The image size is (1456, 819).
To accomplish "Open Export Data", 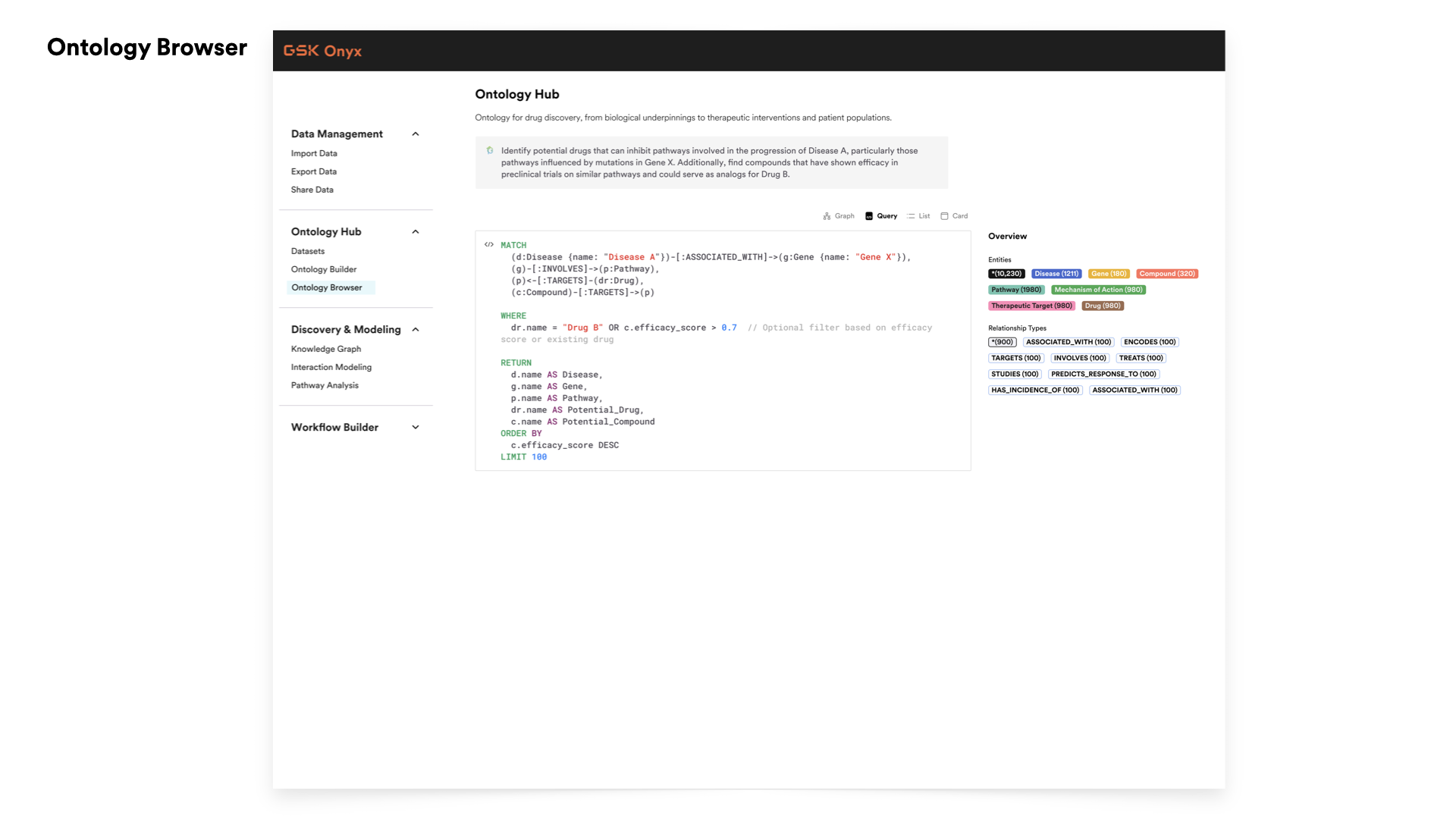I will coord(314,171).
